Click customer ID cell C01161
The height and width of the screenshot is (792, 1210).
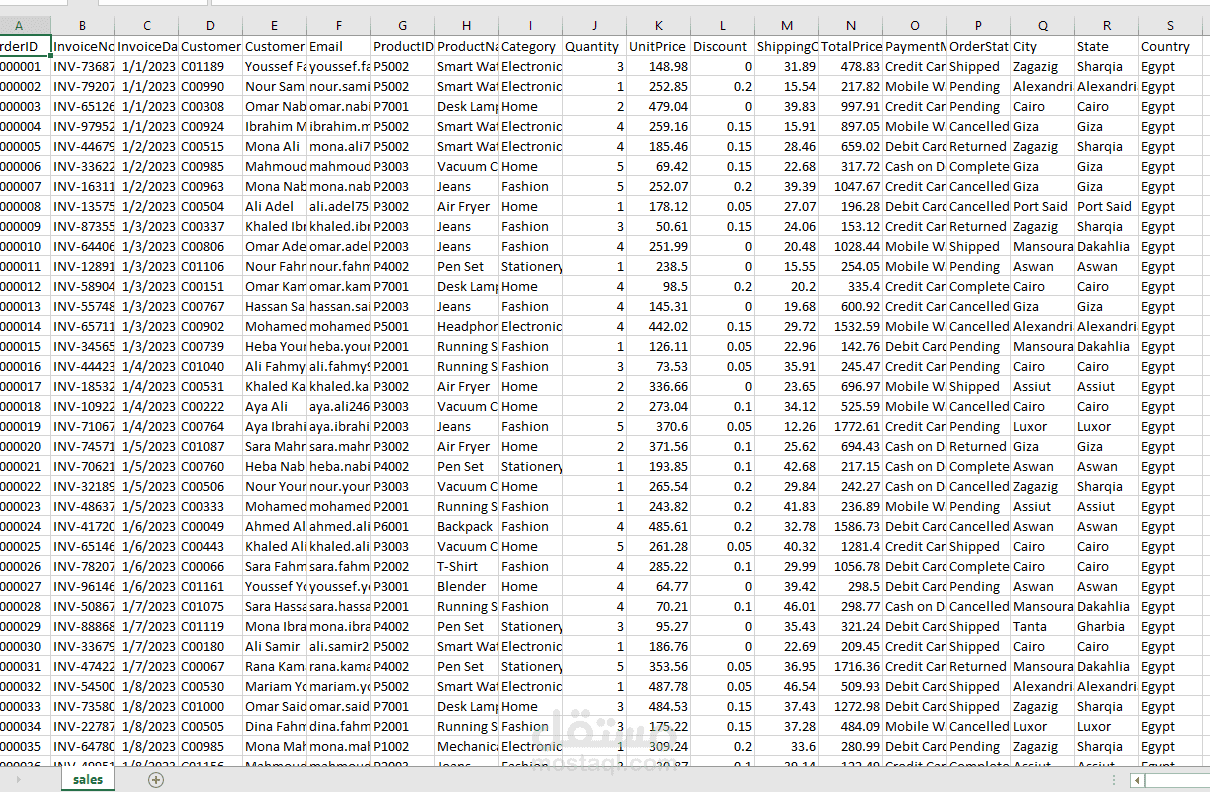210,586
